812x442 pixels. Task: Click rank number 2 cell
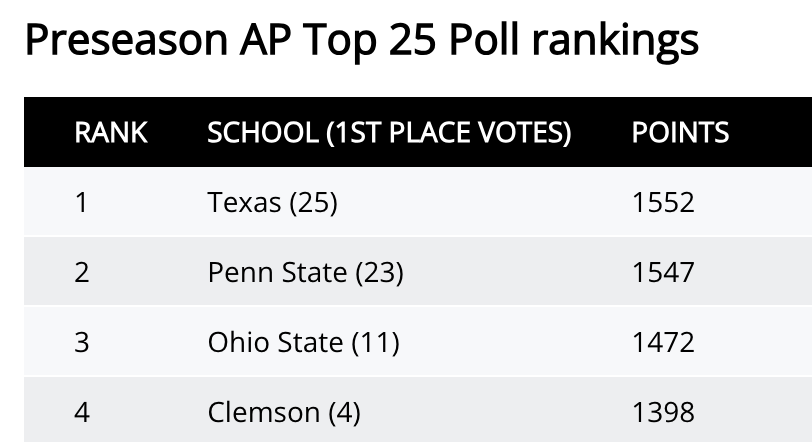tap(82, 272)
